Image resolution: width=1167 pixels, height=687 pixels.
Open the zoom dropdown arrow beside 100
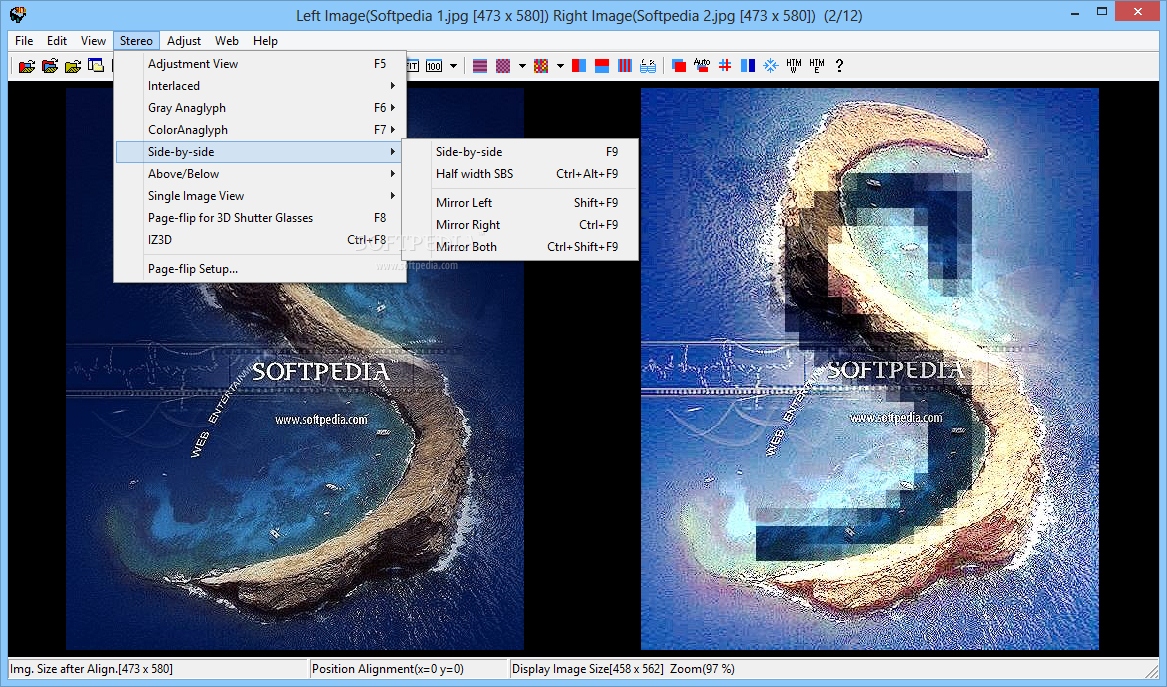click(453, 65)
